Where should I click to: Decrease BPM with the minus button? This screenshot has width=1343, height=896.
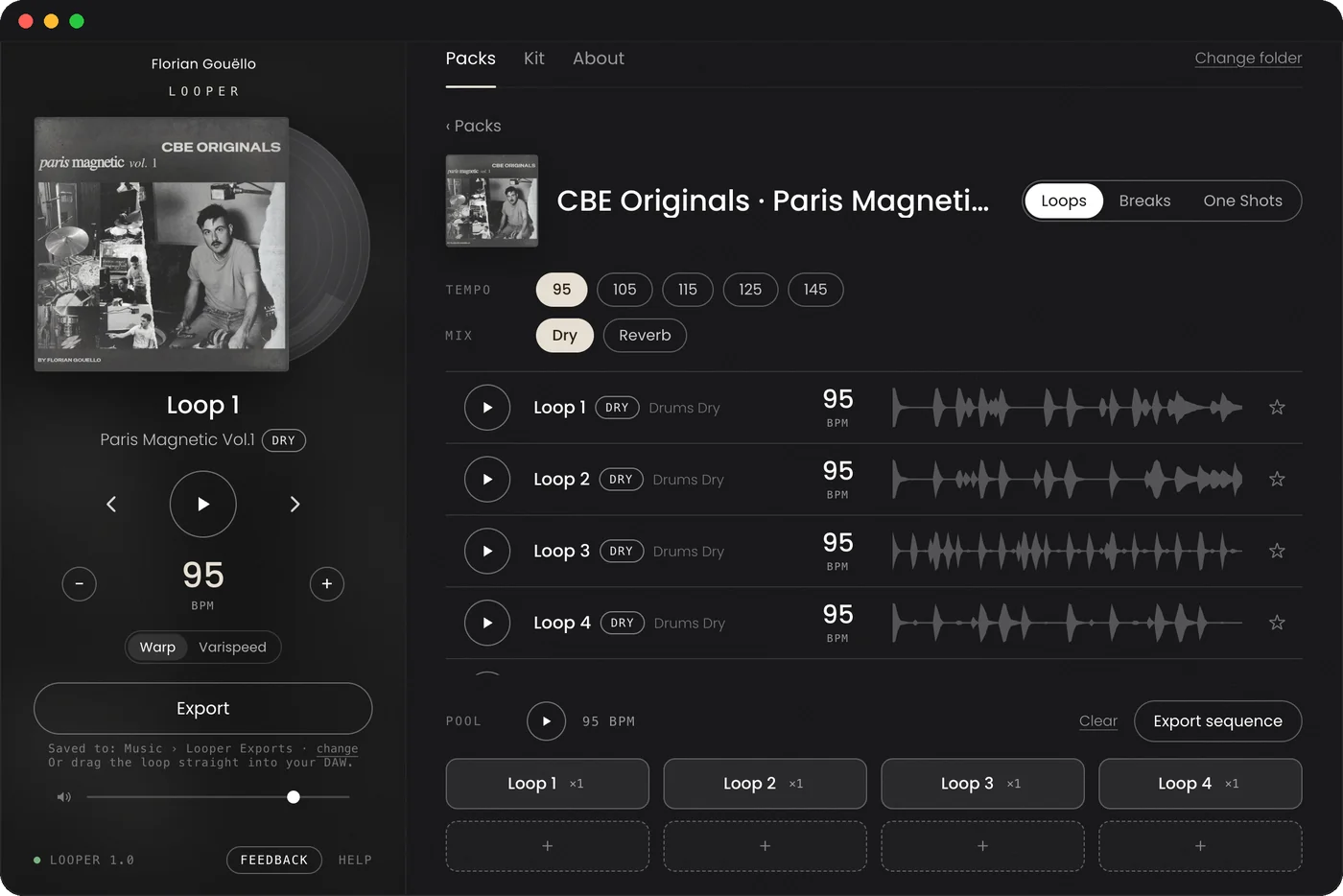pos(79,583)
